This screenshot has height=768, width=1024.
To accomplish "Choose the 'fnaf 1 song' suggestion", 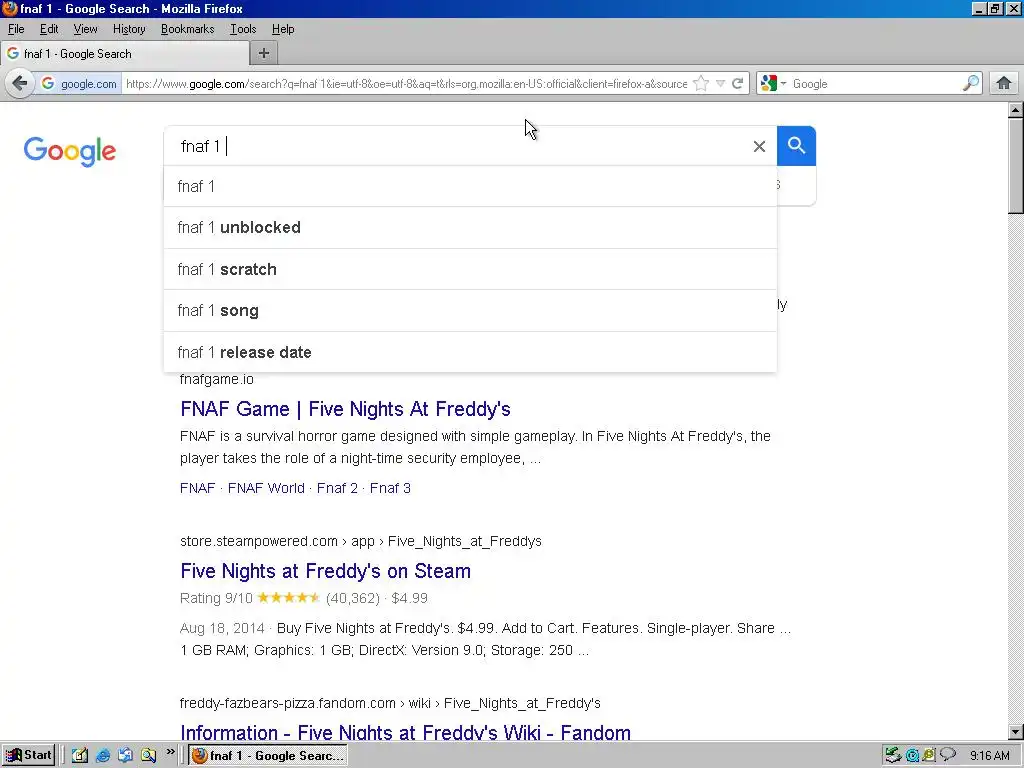I will point(470,310).
